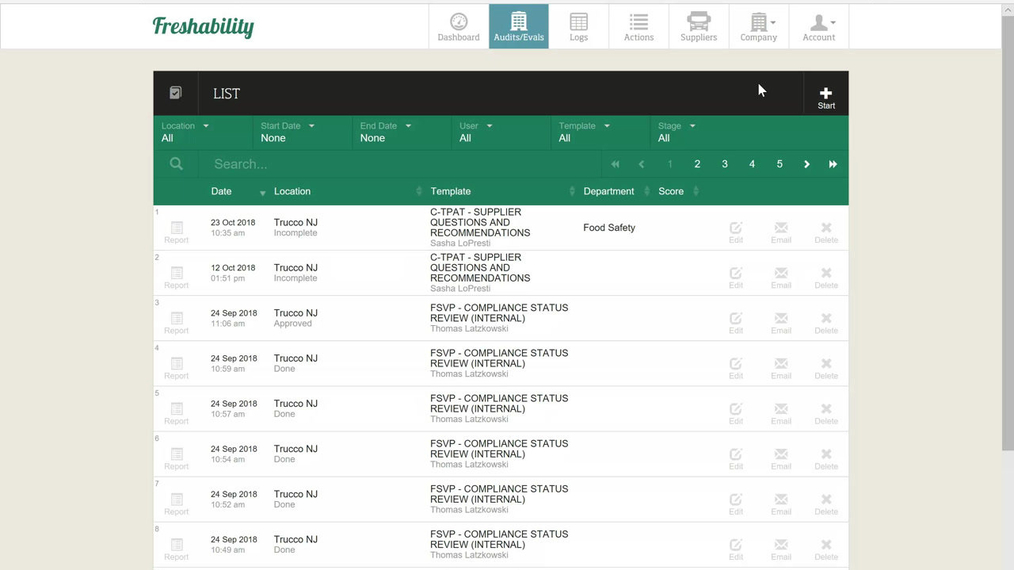Delete the 24 Sep 11:06 am audit
This screenshot has width=1014, height=570.
826,323
